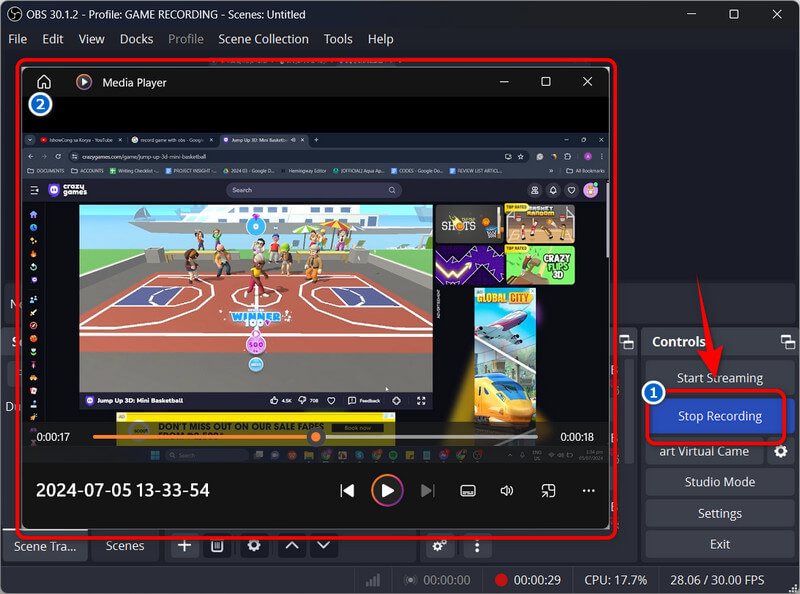800x594 pixels.
Task: Move item down with down arrow
Action: (323, 546)
